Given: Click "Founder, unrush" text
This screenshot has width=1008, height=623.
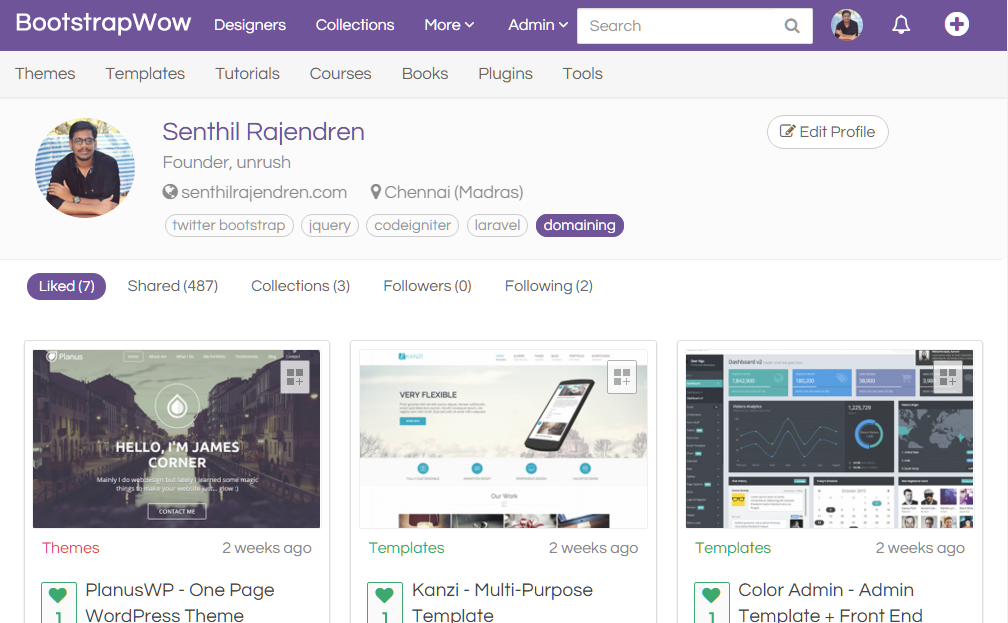Looking at the screenshot, I should pos(226,163).
